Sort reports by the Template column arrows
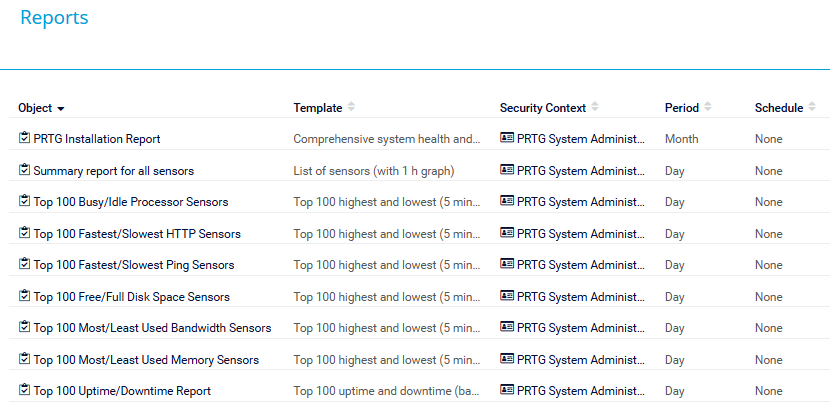The image size is (830, 413). coord(351,107)
